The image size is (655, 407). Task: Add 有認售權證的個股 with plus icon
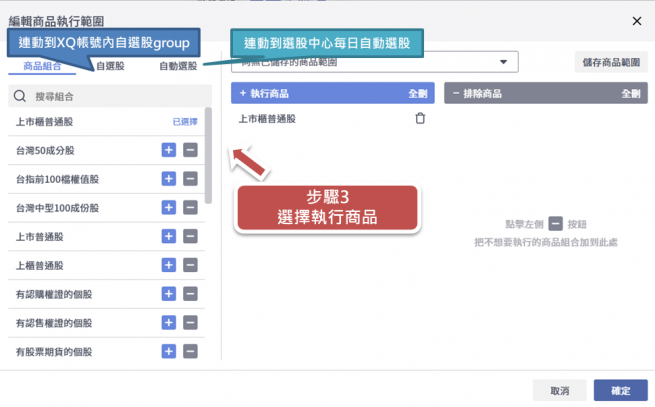tap(169, 324)
